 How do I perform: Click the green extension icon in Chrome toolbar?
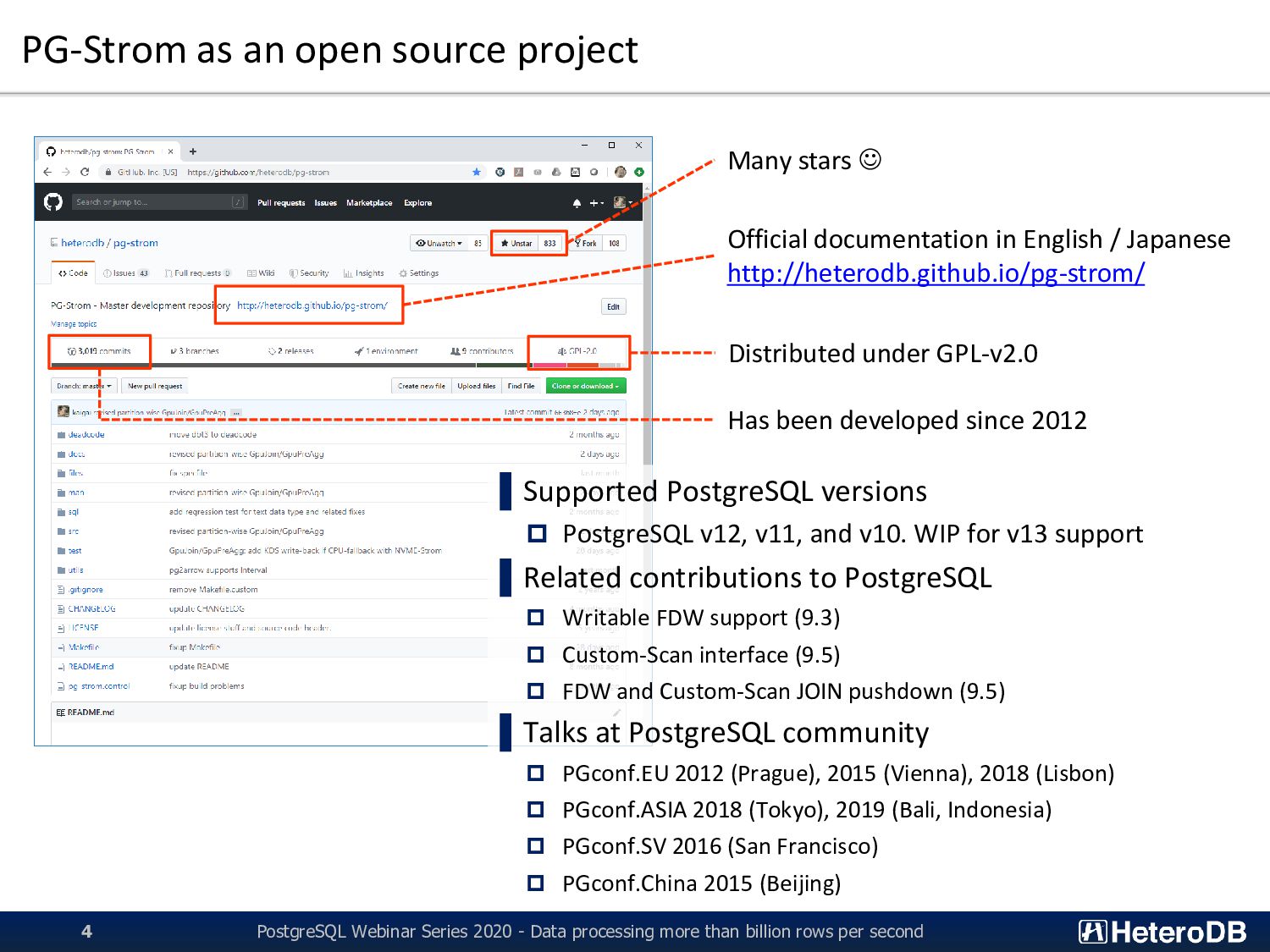click(x=639, y=172)
